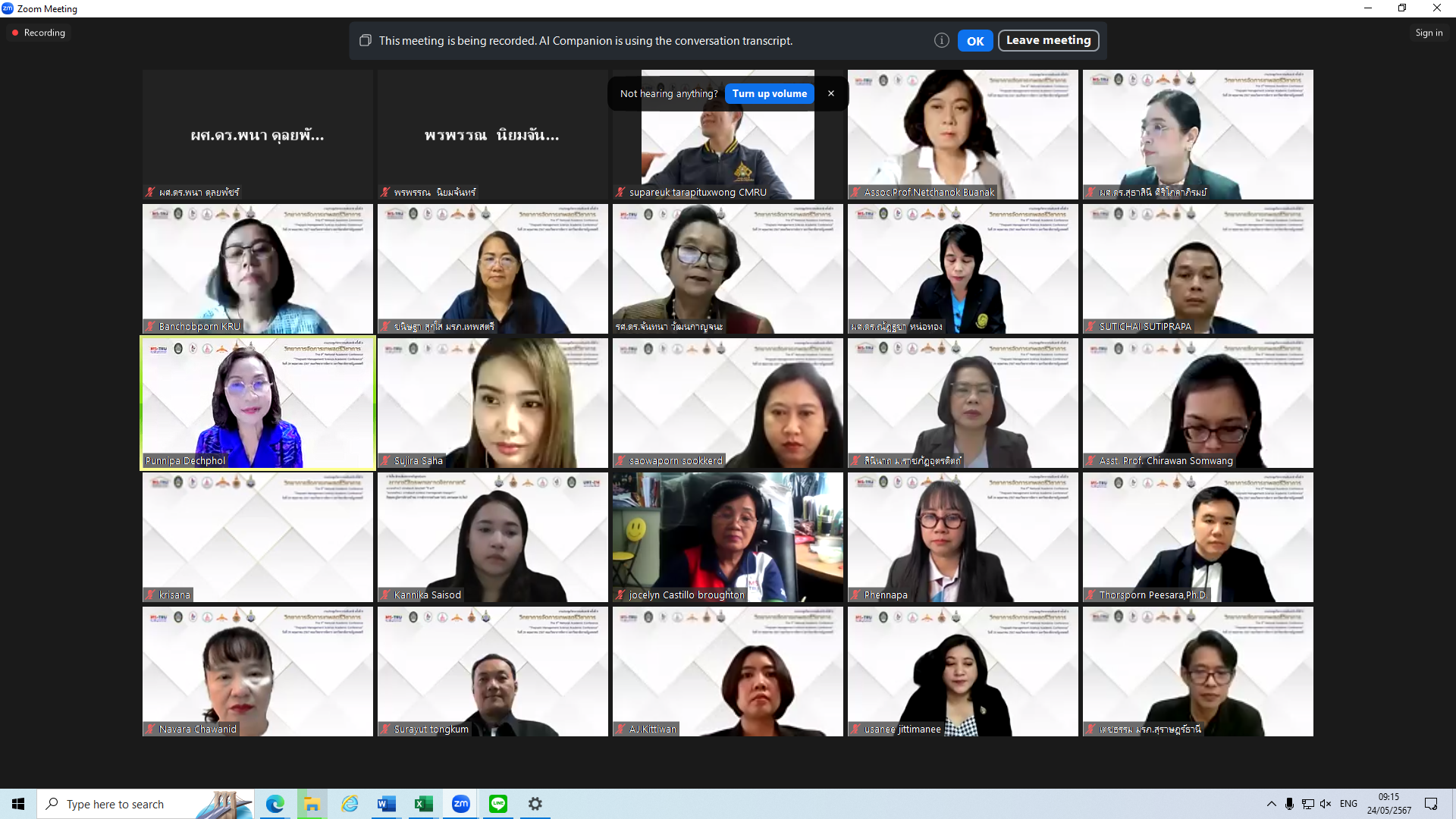
Task: Open Excel from the taskbar
Action: tap(423, 804)
